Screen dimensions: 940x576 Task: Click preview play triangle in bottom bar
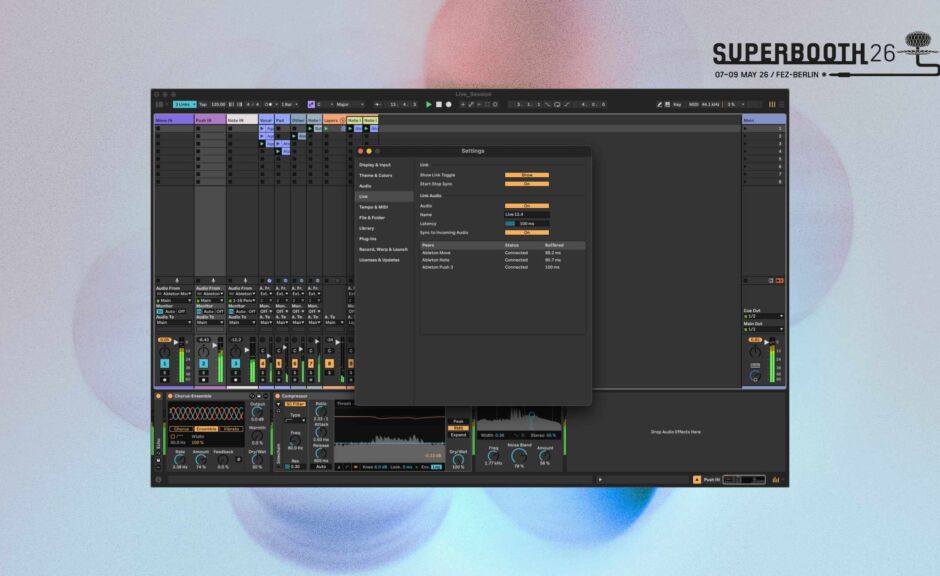pyautogui.click(x=600, y=480)
